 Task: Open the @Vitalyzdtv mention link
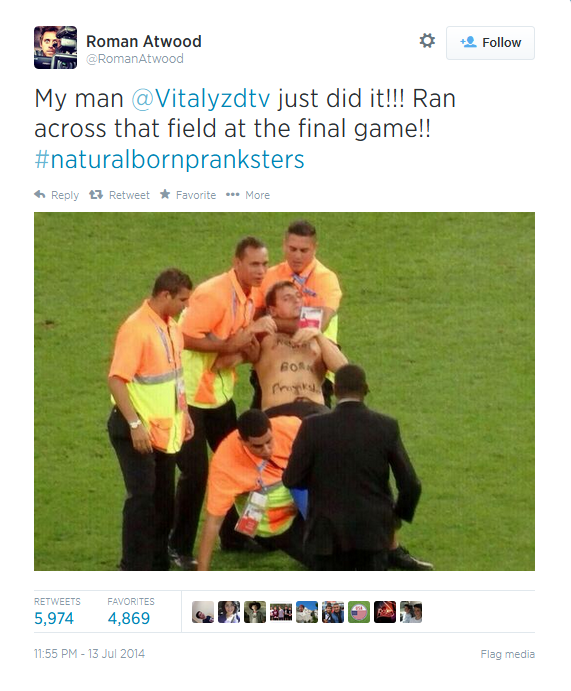tap(201, 98)
